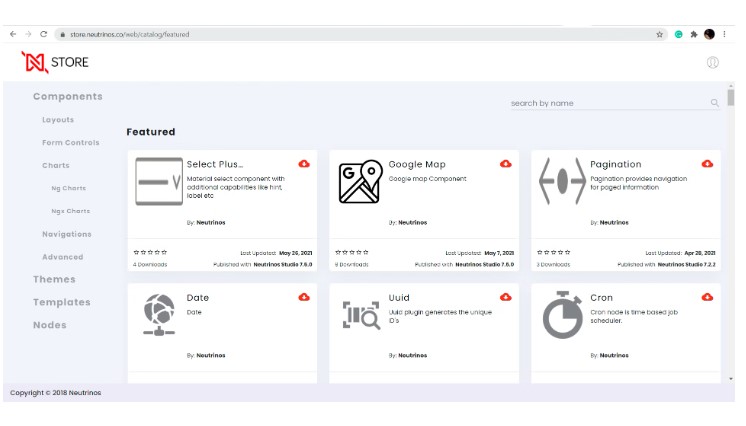Open the browser extensions puzzle icon
This screenshot has width=746, height=426.
tap(694, 34)
